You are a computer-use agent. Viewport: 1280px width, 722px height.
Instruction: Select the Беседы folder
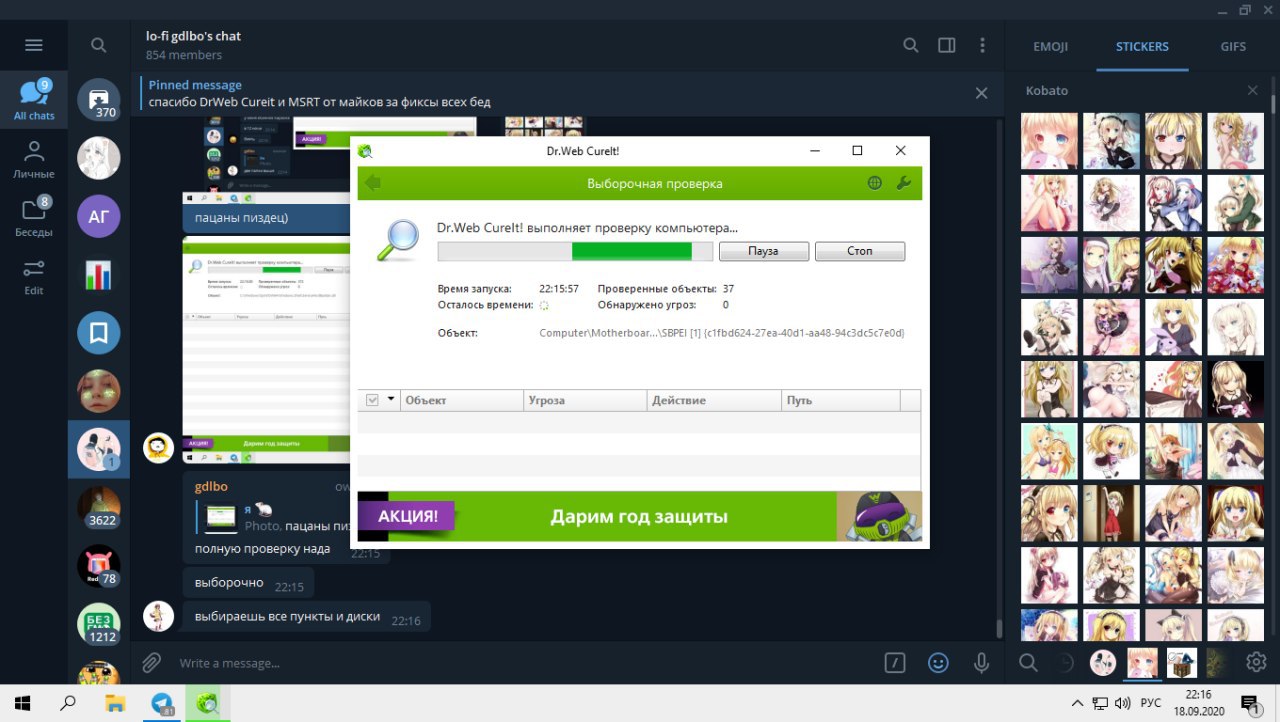(x=34, y=217)
